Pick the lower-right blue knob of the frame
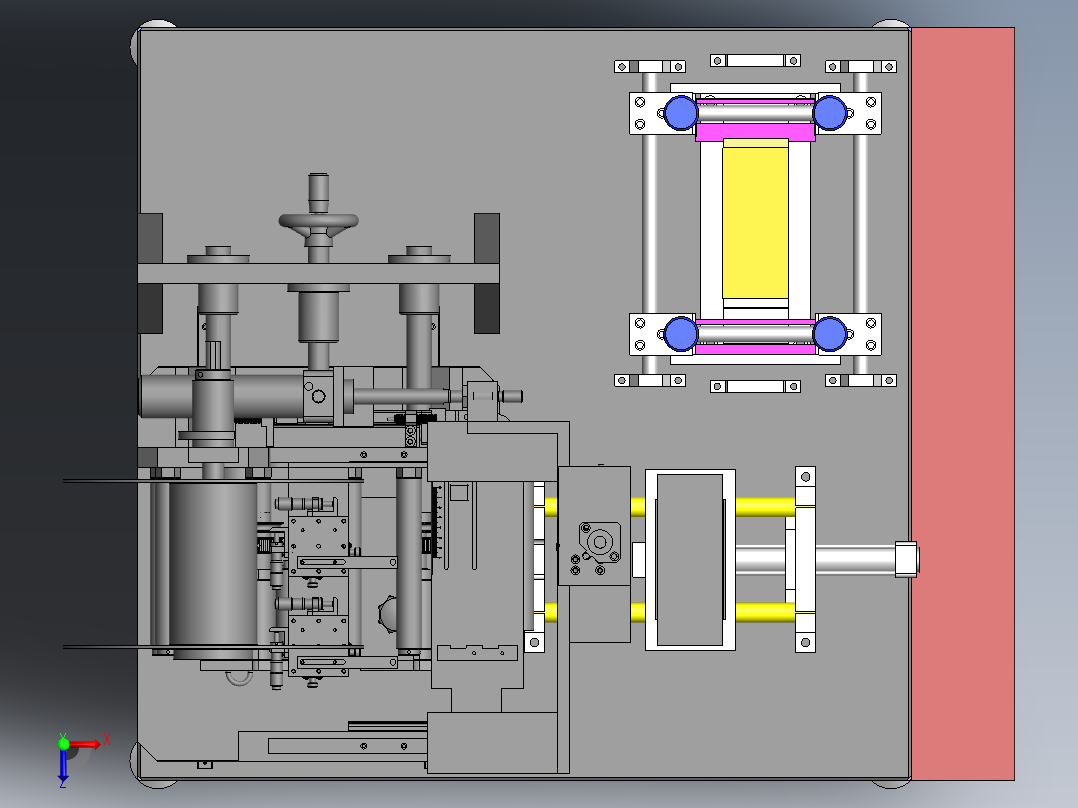Image resolution: width=1078 pixels, height=808 pixels. pyautogui.click(x=830, y=334)
